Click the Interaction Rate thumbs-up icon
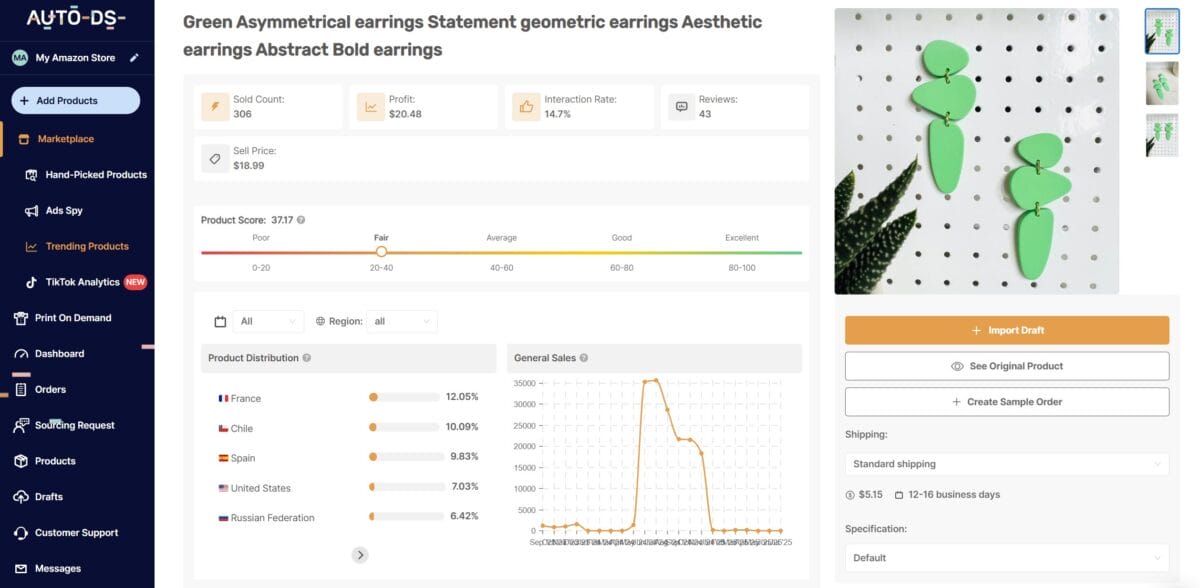The height and width of the screenshot is (588, 1200). pos(525,106)
